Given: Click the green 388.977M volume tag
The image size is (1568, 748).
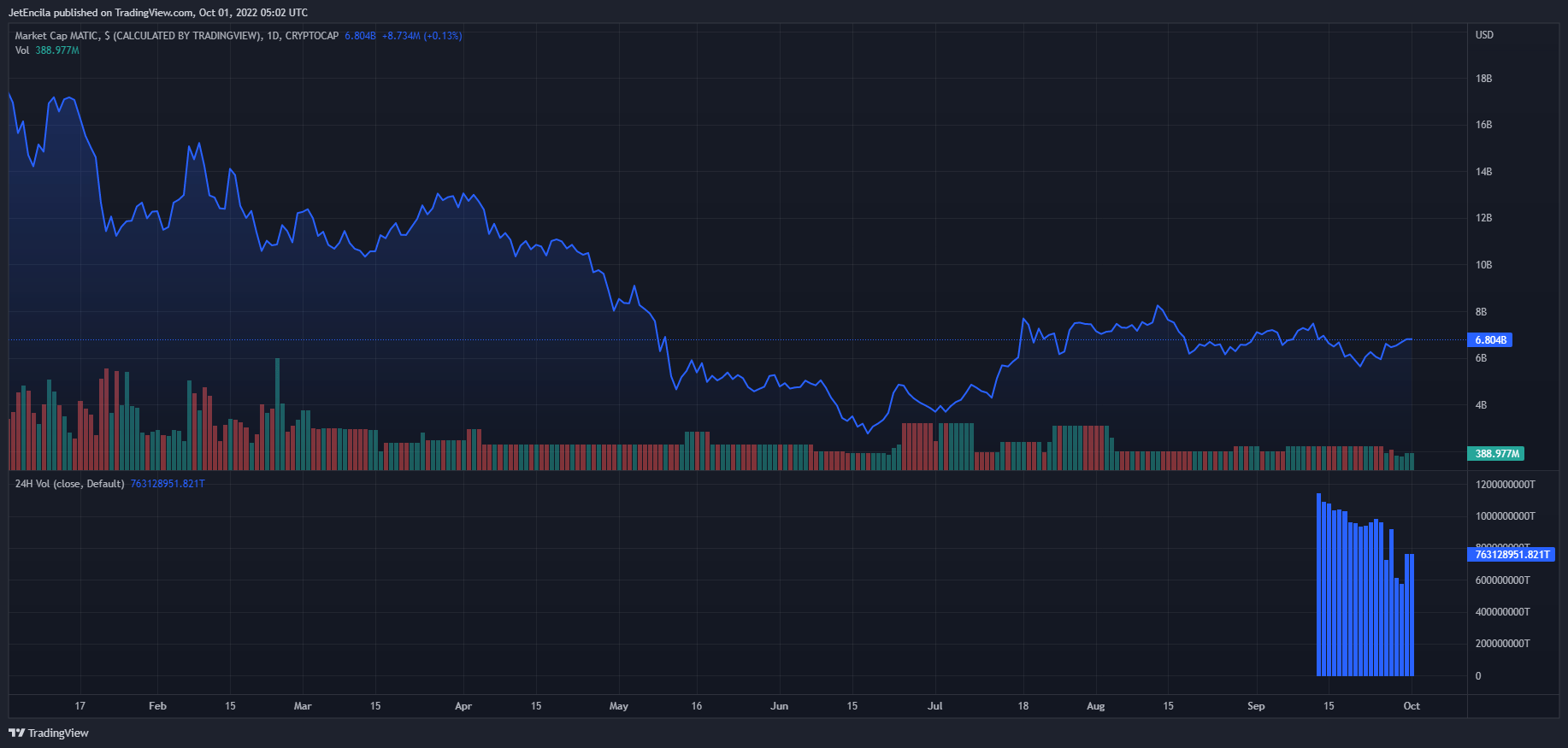Looking at the screenshot, I should pos(1496,454).
